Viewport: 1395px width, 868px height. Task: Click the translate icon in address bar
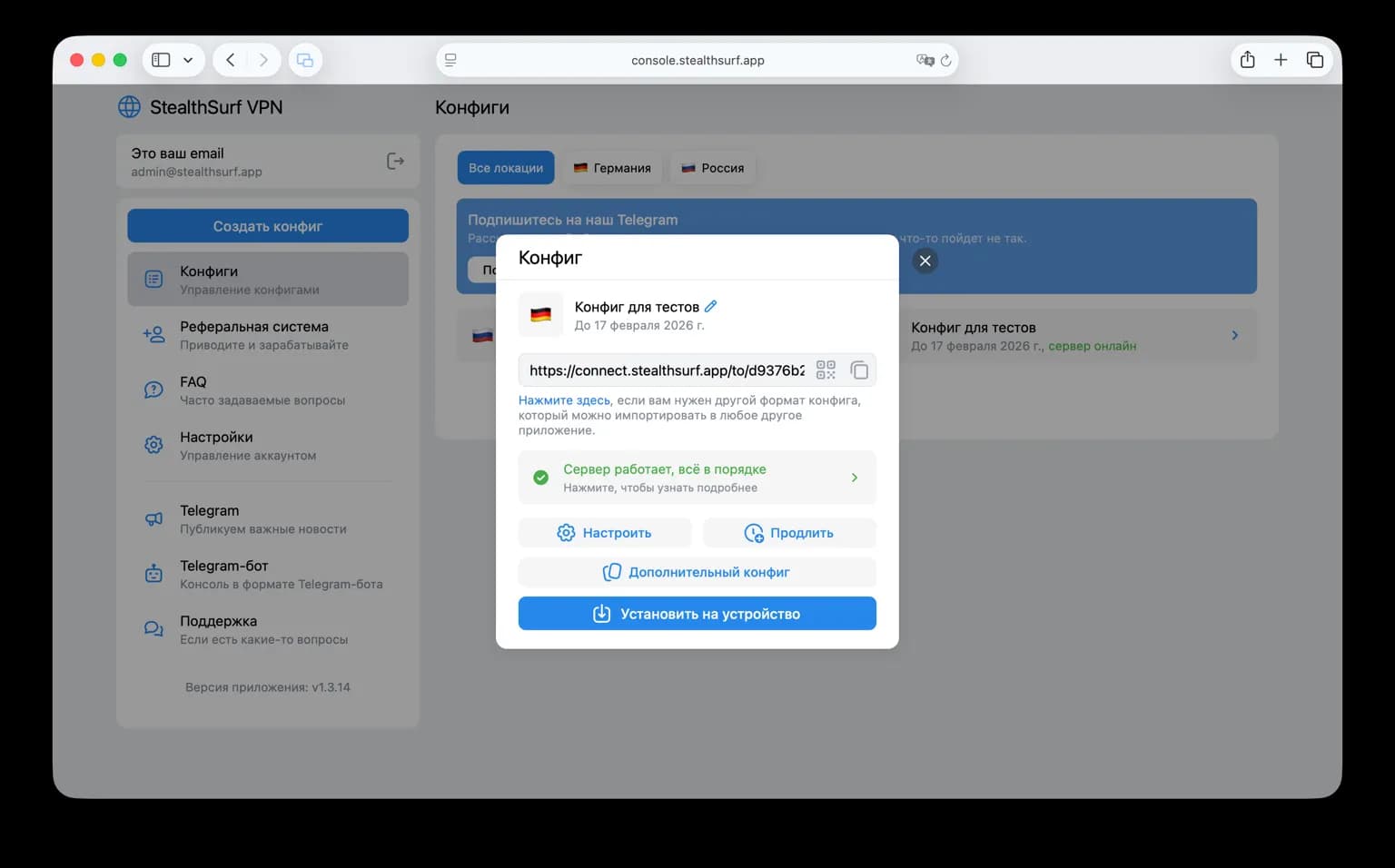(925, 61)
